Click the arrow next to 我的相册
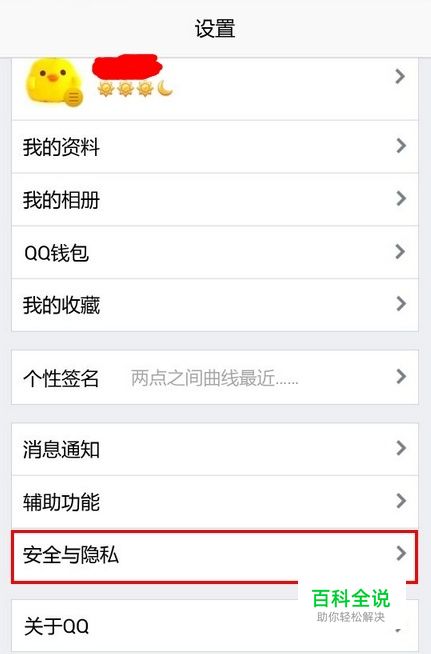 401,198
